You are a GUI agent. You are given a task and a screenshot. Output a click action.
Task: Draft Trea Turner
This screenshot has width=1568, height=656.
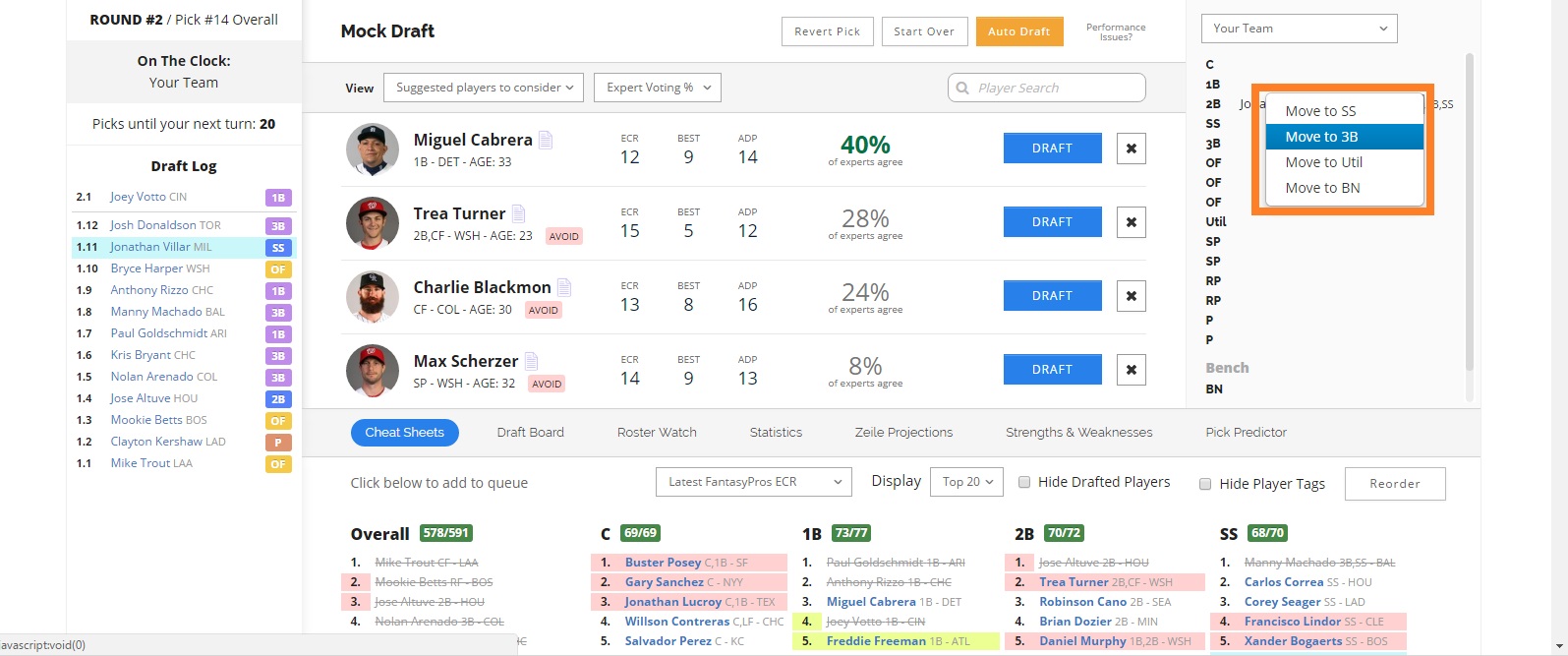coord(1052,222)
